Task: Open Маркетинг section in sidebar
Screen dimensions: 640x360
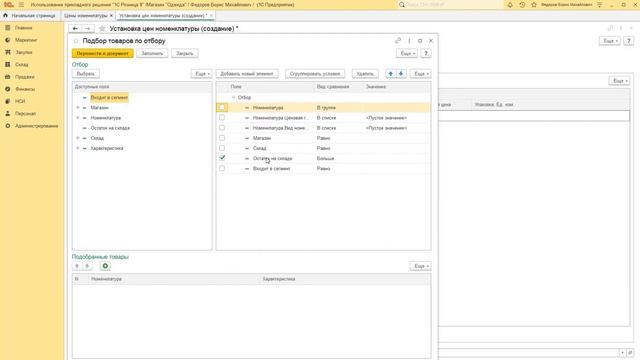Action: tap(26, 40)
